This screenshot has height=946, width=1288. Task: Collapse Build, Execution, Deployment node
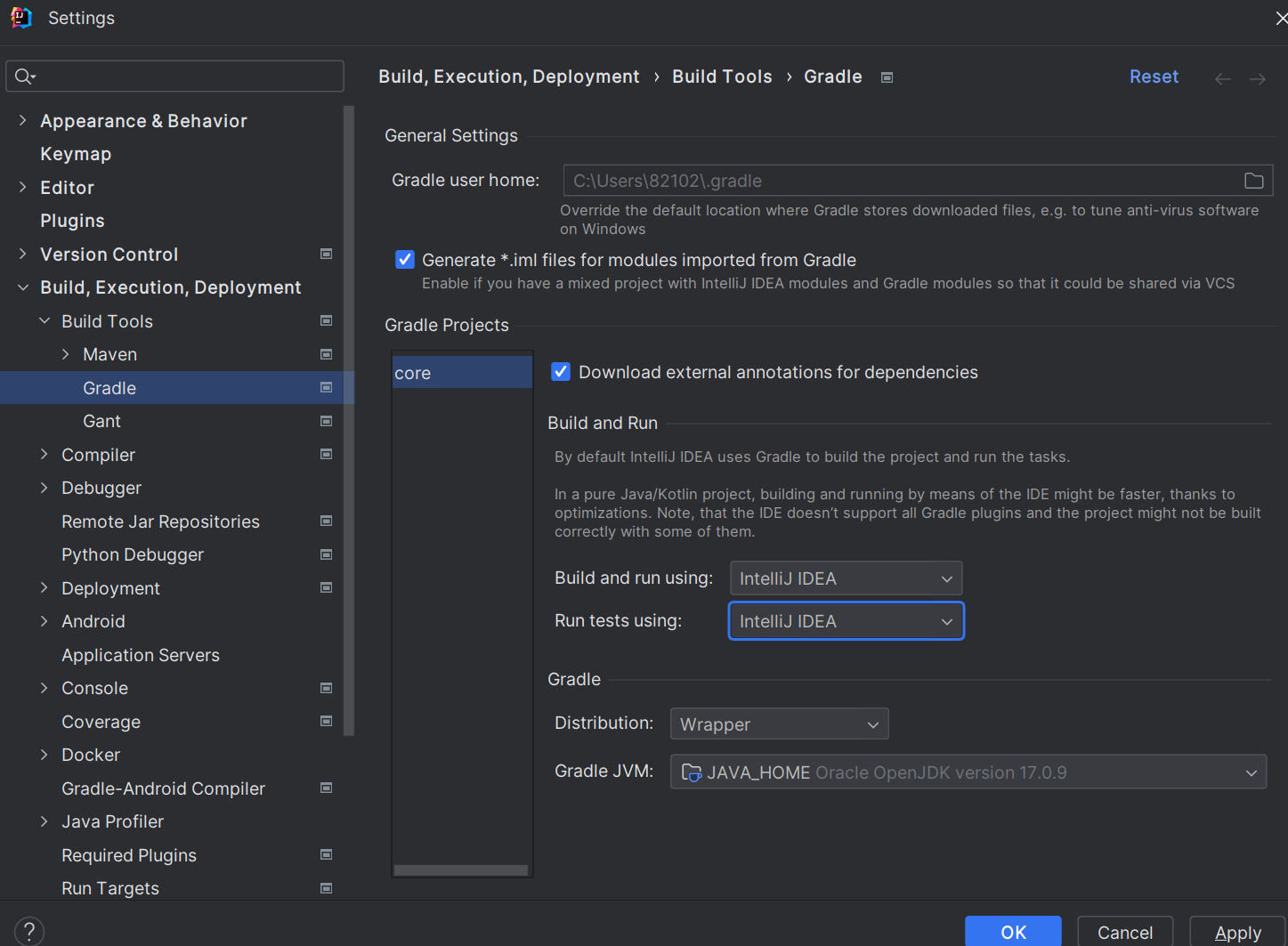[x=23, y=287]
